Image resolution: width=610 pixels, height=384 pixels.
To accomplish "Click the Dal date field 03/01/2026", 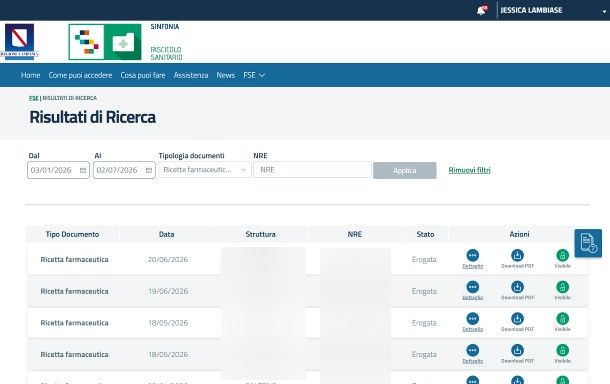I will point(58,170).
